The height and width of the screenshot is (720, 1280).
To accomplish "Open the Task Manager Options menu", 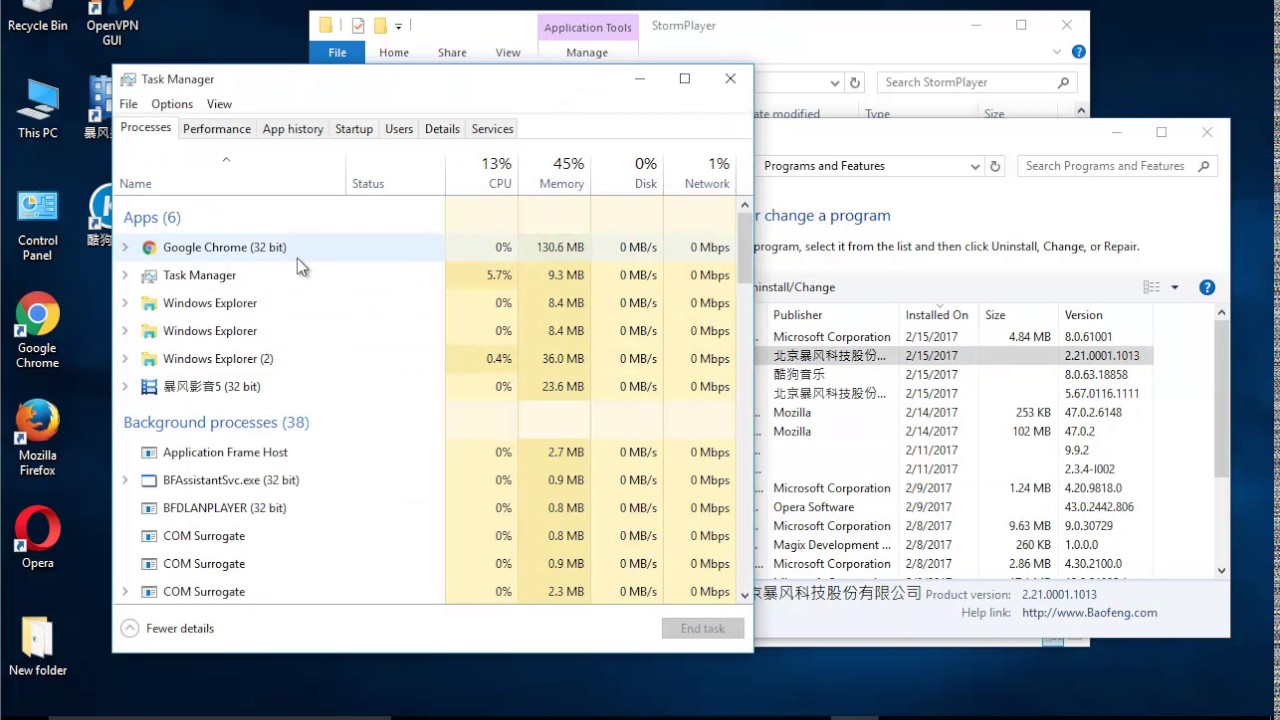I will click(x=172, y=104).
